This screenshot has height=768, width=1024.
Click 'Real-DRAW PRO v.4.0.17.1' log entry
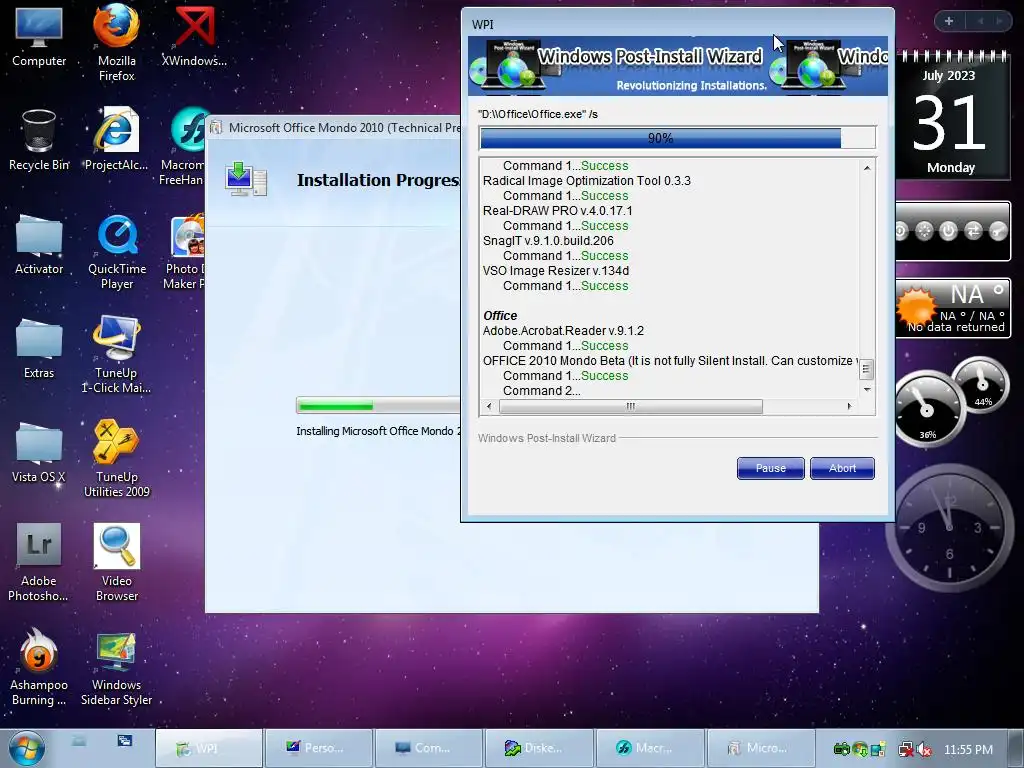click(x=558, y=211)
